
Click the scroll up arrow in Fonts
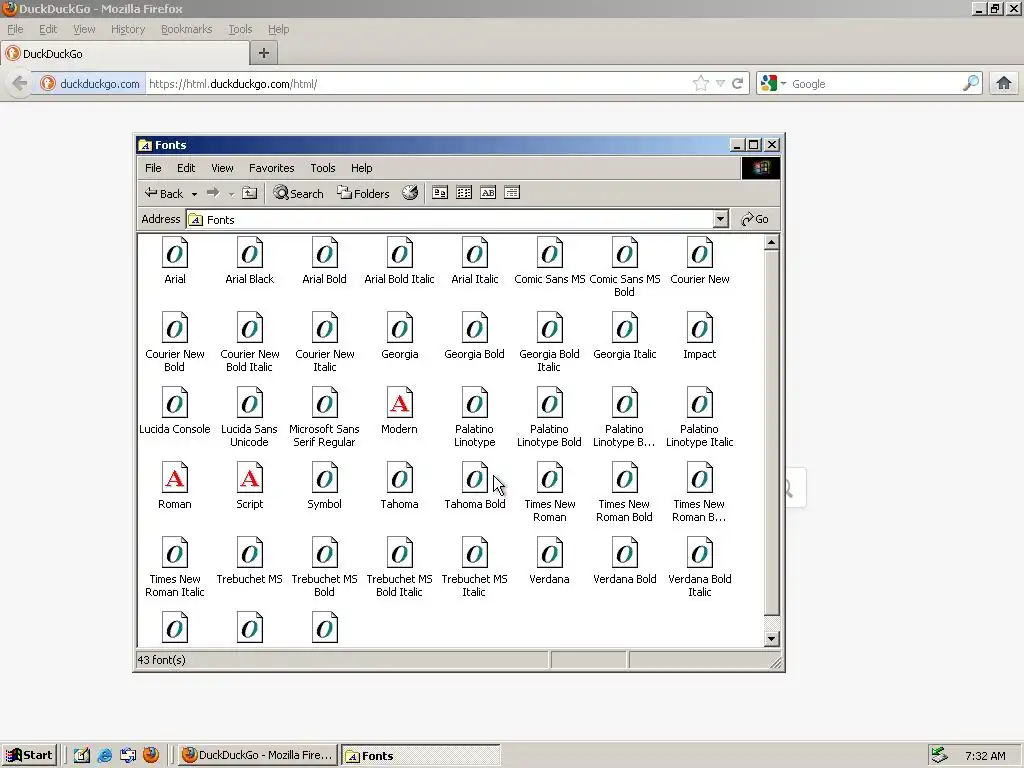[771, 242]
